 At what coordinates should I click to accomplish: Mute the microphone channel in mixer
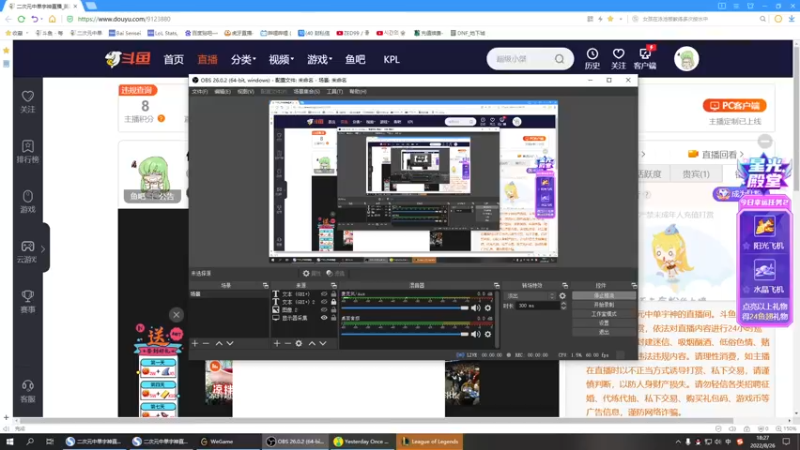[476, 308]
